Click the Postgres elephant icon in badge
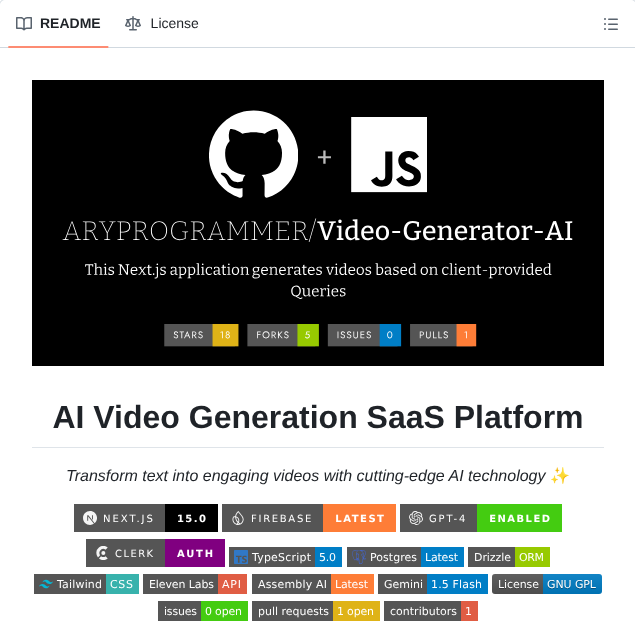Image resolution: width=635 pixels, height=635 pixels. tap(359, 557)
